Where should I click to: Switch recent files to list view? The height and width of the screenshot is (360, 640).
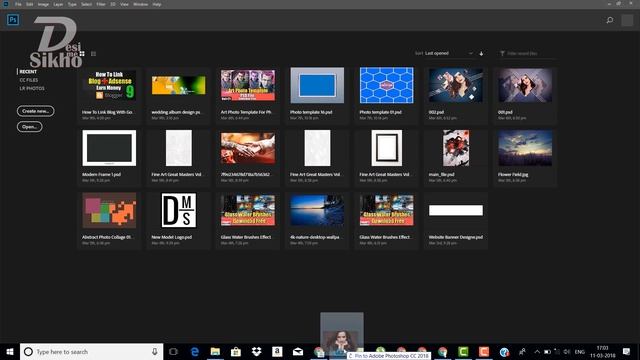click(93, 53)
